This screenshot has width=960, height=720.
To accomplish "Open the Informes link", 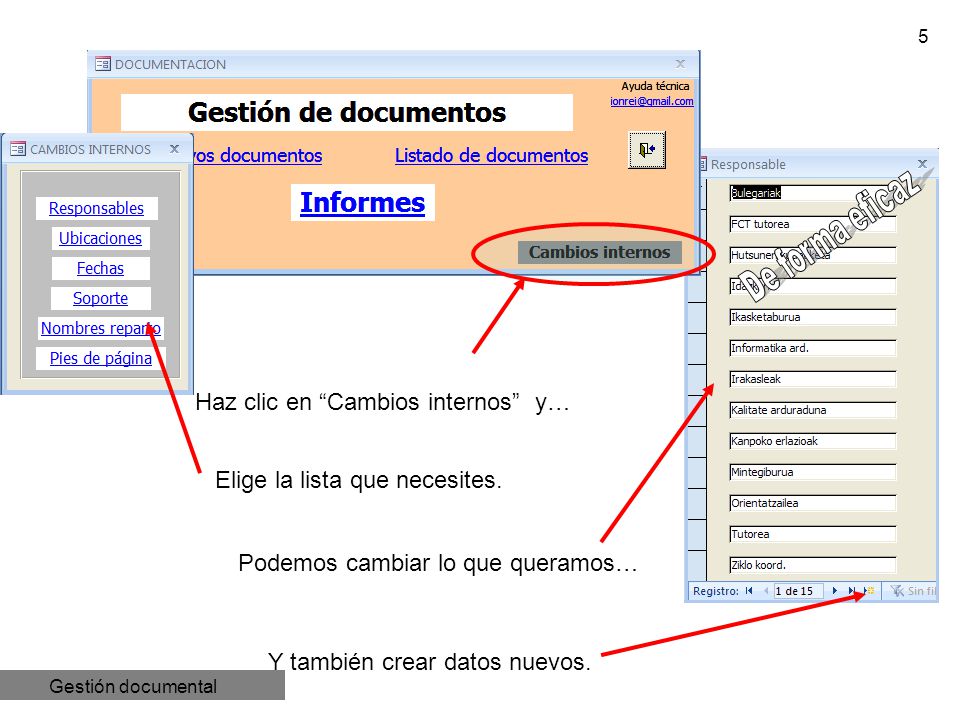I will tap(362, 203).
